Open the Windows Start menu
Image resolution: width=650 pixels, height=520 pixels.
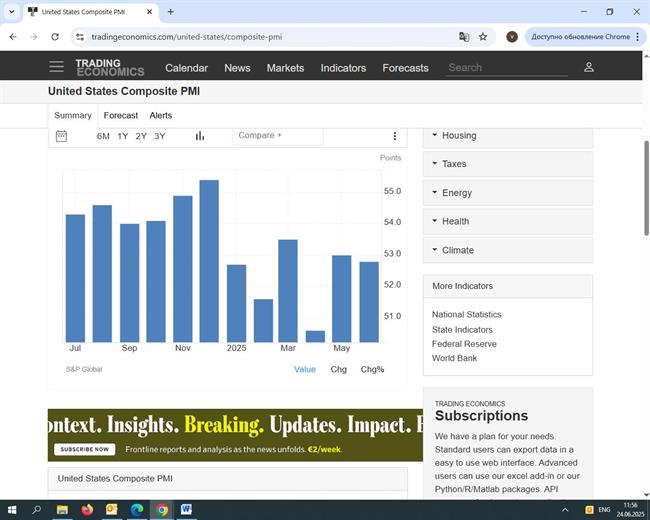12,510
